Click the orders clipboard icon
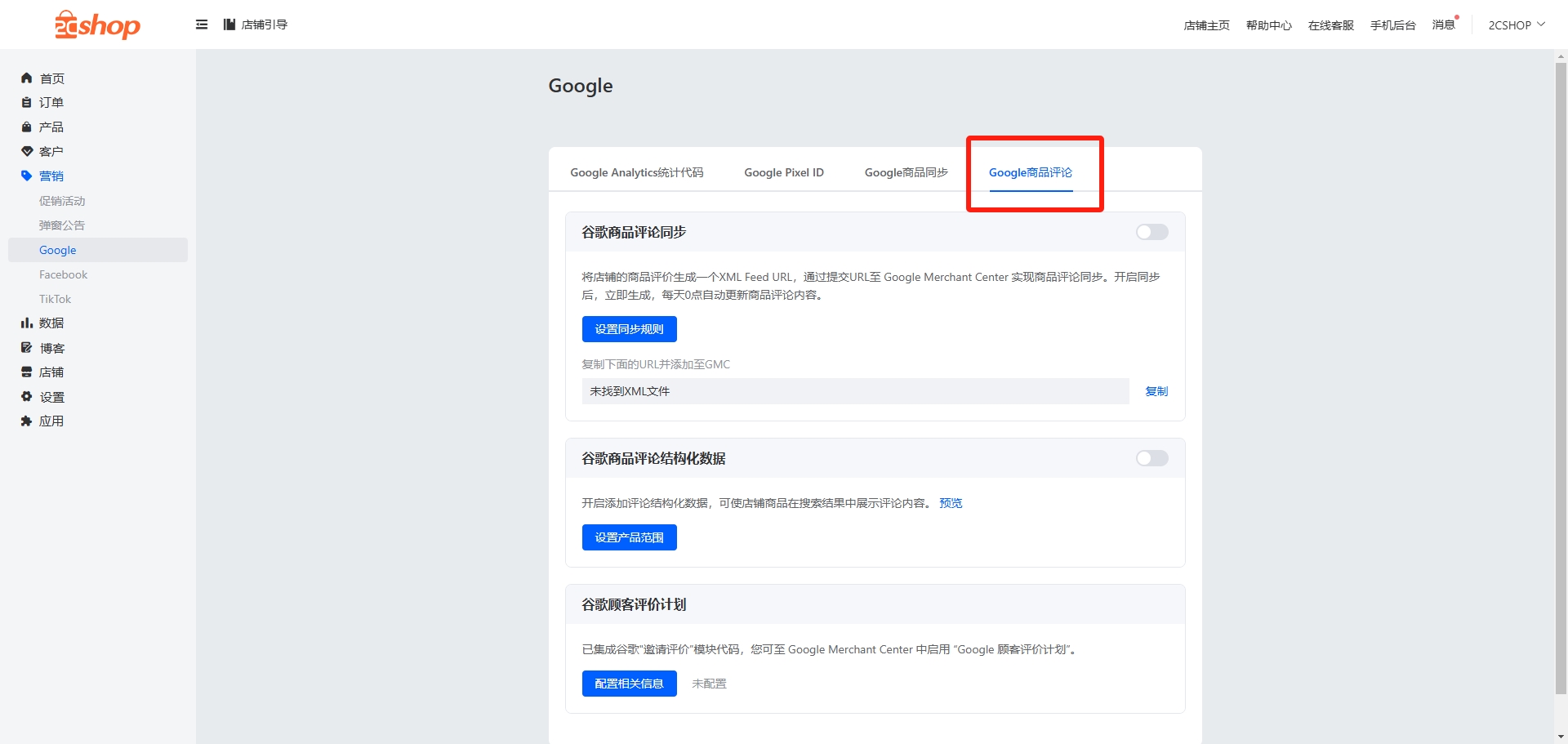1568x744 pixels. tap(26, 103)
